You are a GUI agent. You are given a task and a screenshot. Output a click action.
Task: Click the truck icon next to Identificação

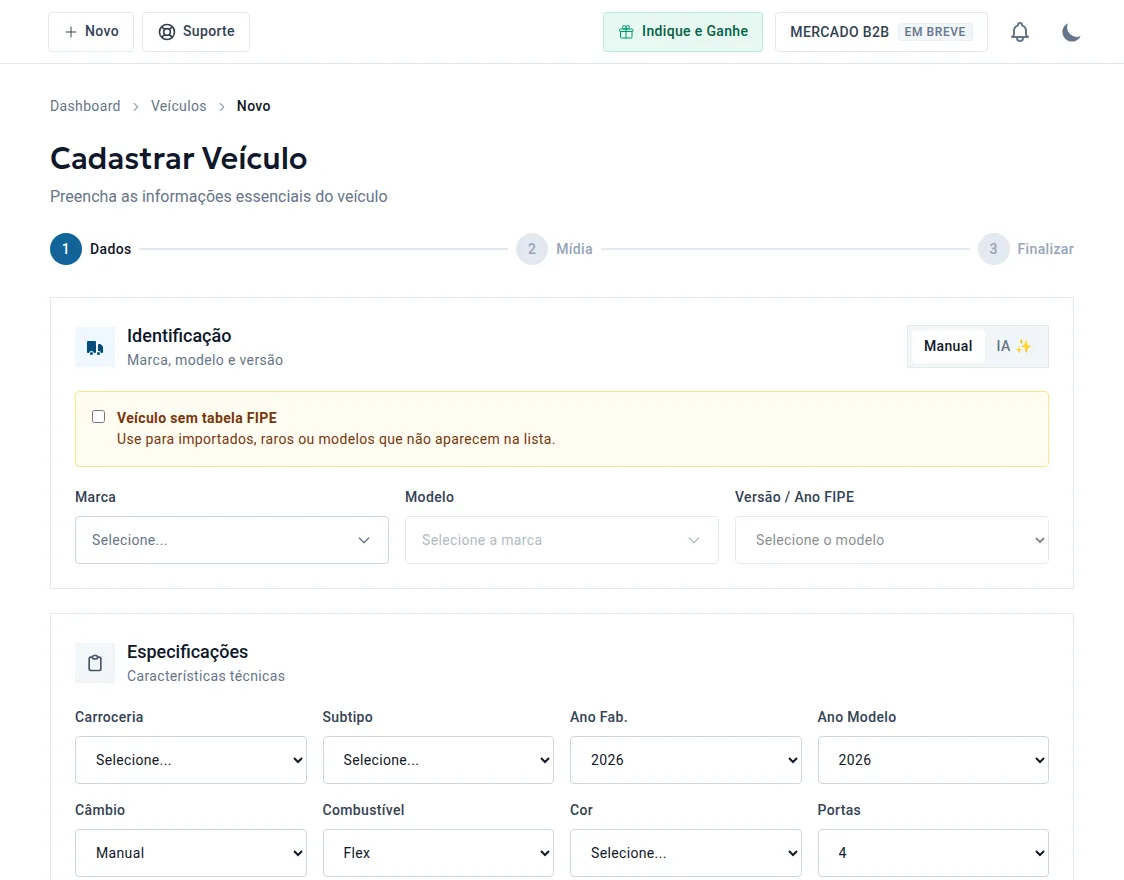click(x=95, y=348)
